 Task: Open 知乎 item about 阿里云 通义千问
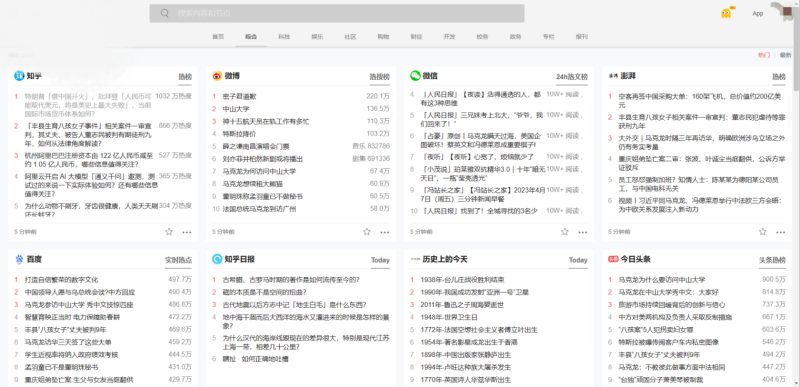[x=91, y=185]
